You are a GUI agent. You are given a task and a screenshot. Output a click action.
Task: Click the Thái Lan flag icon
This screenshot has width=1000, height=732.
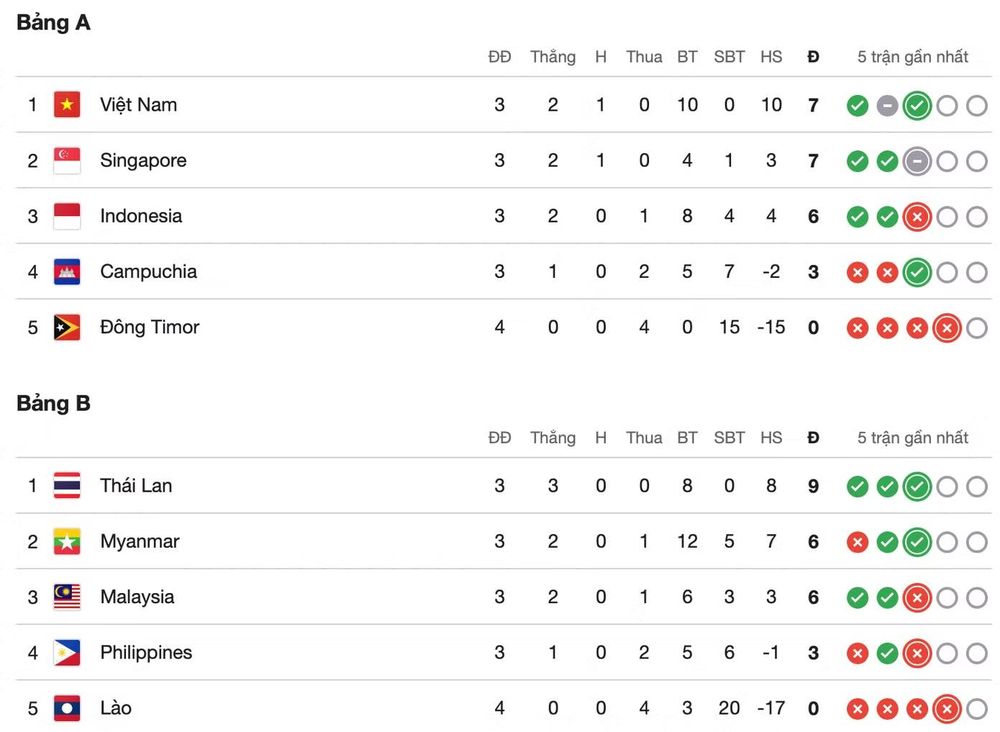[67, 485]
